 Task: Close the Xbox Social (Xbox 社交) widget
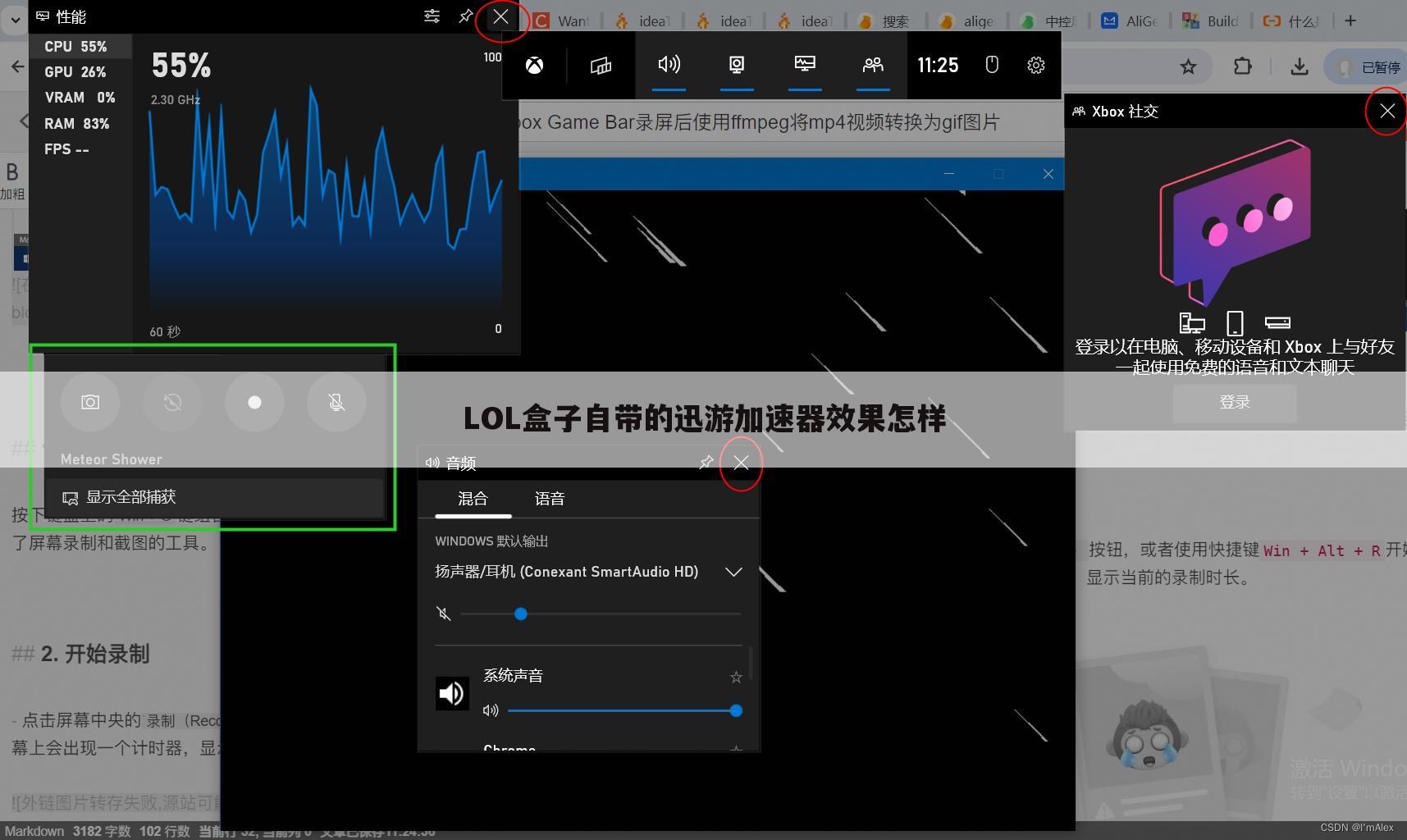click(1387, 111)
